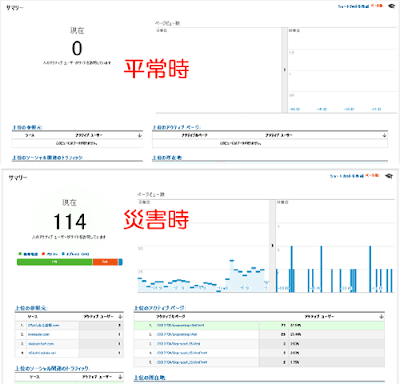
Task: Click rightmost tall bar in per-second chart
Action: 370,269
